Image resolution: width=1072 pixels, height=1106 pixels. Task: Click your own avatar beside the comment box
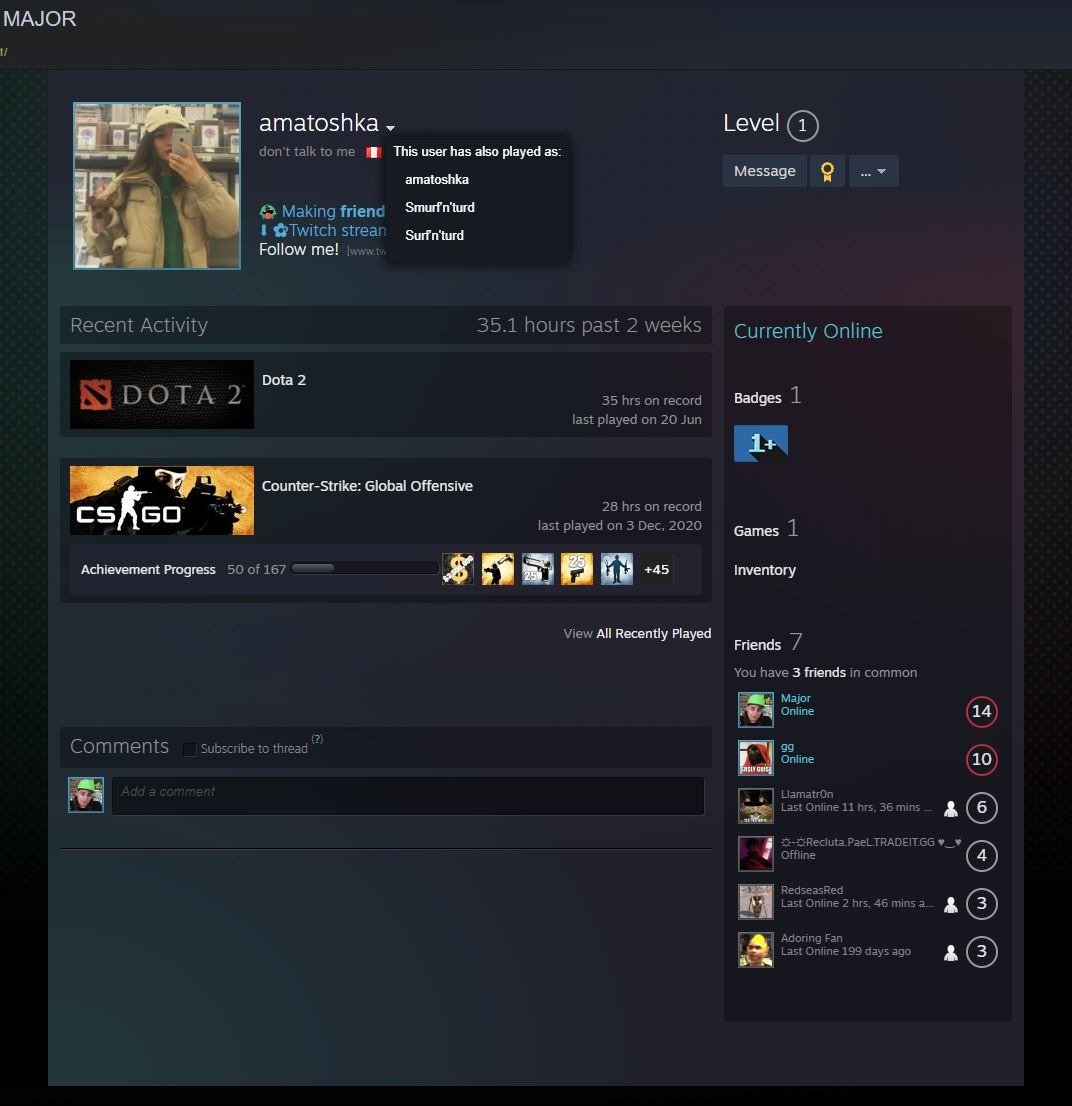coord(86,795)
